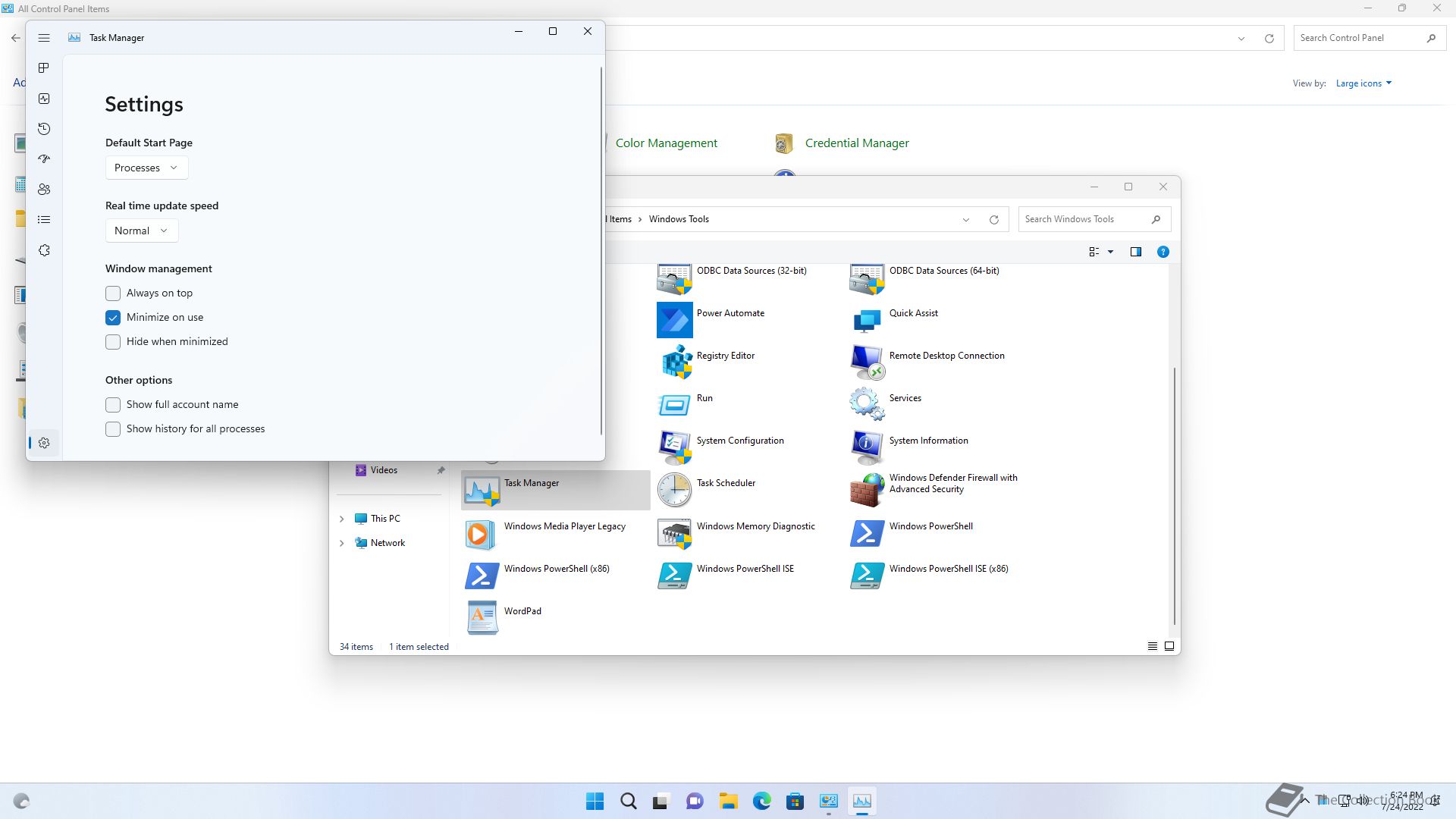Enable Always on top checkbox
Screen dimensions: 1456x819
(113, 293)
